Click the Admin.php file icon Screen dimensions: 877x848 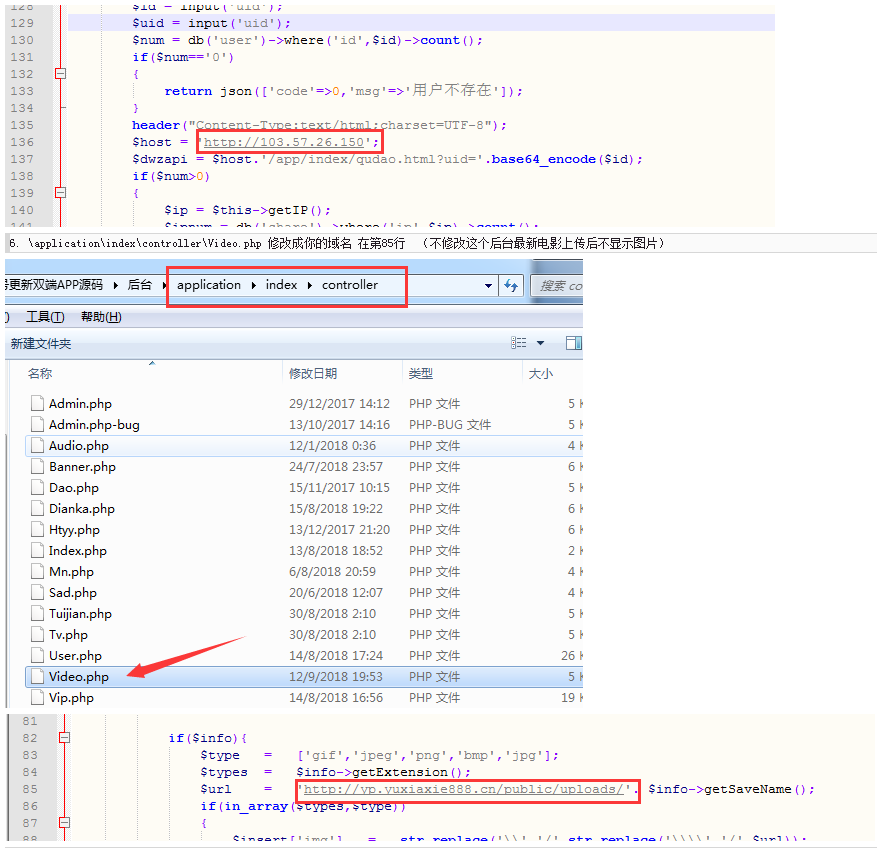(x=37, y=404)
